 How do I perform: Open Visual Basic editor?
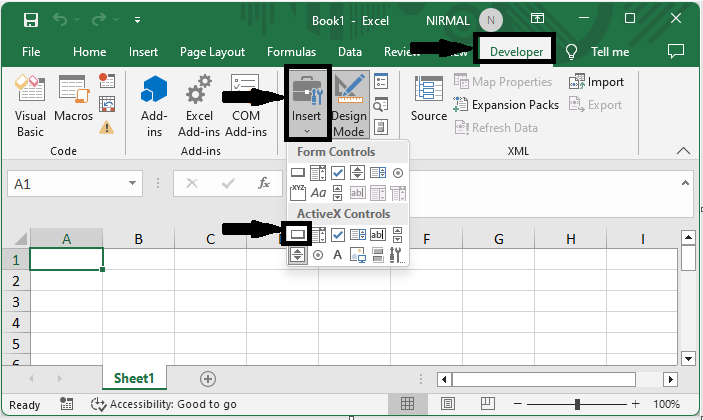30,106
